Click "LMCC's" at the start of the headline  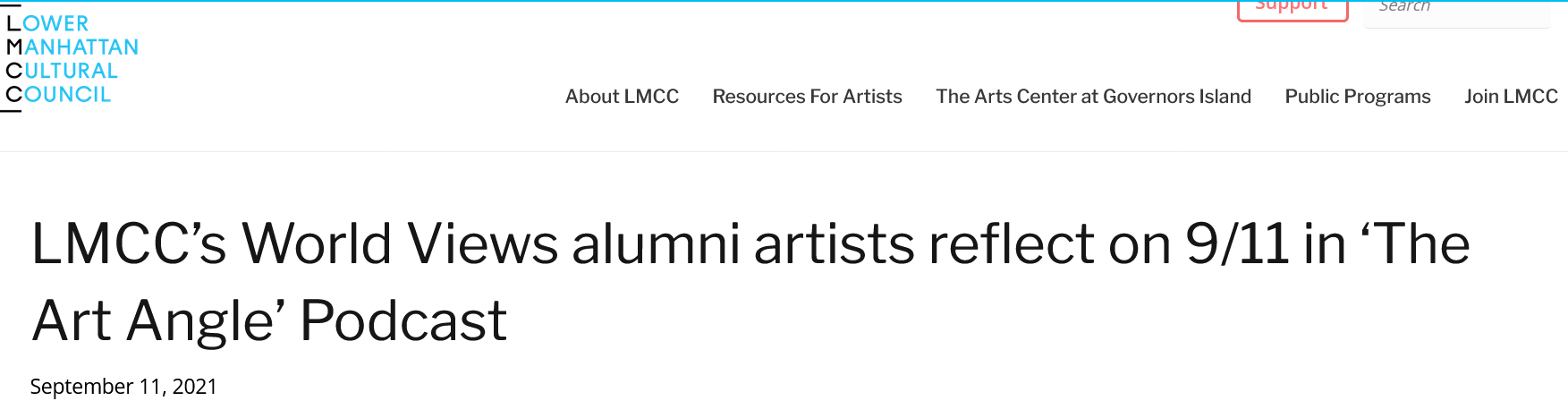(x=129, y=244)
